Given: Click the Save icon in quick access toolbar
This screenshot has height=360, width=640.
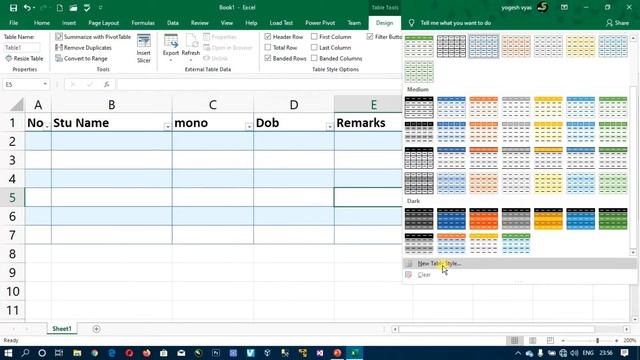Looking at the screenshot, I should click(x=13, y=8).
